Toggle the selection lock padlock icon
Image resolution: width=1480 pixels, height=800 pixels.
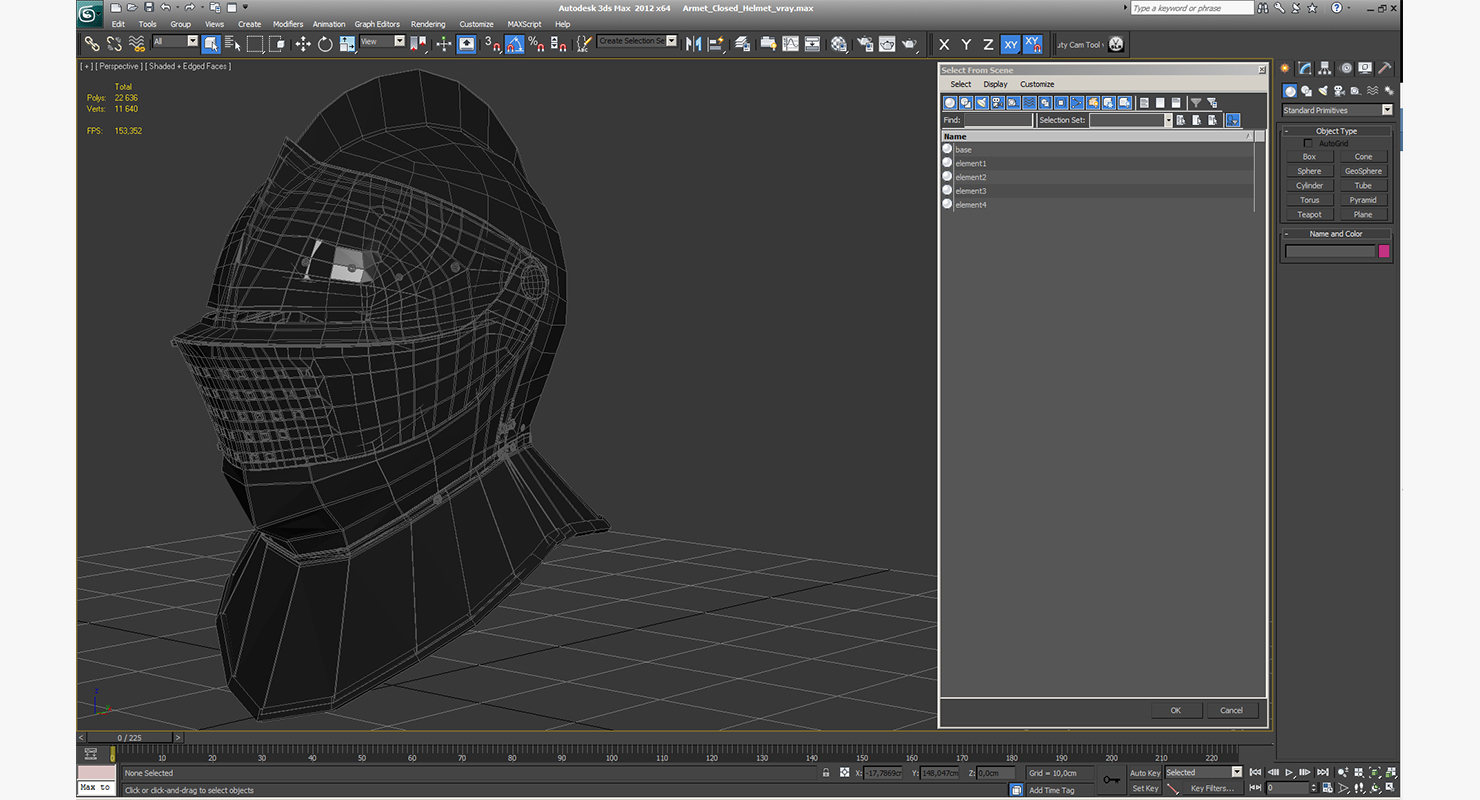click(x=825, y=773)
